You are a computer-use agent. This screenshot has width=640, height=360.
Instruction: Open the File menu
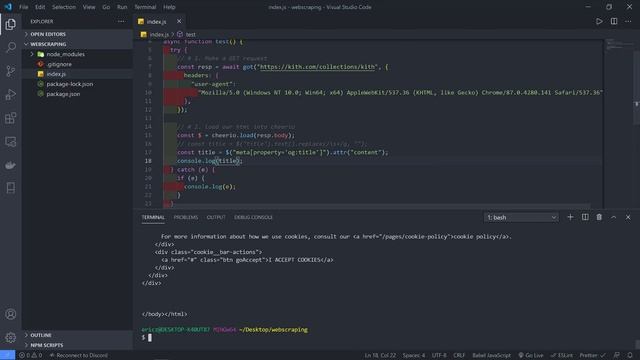click(x=24, y=7)
